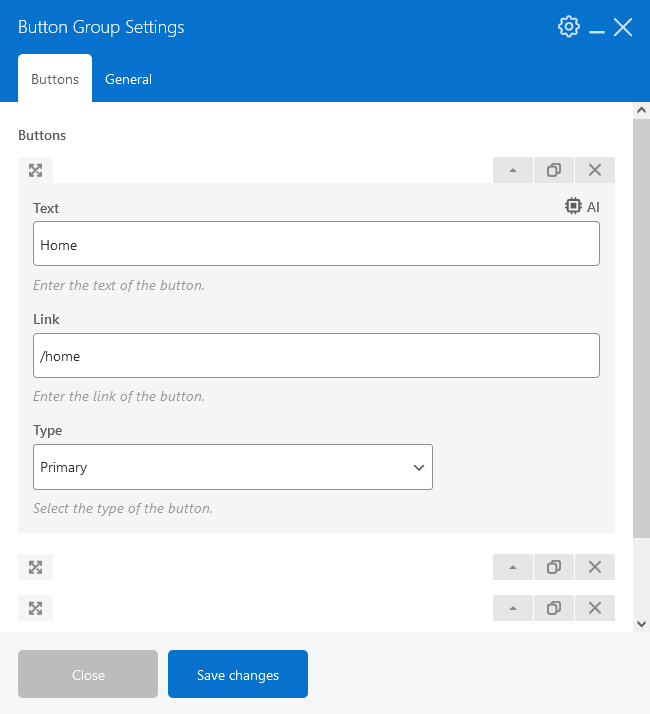Click the AI assistant icon beside Text
Viewport: 650px width, 714px height.
(582, 207)
